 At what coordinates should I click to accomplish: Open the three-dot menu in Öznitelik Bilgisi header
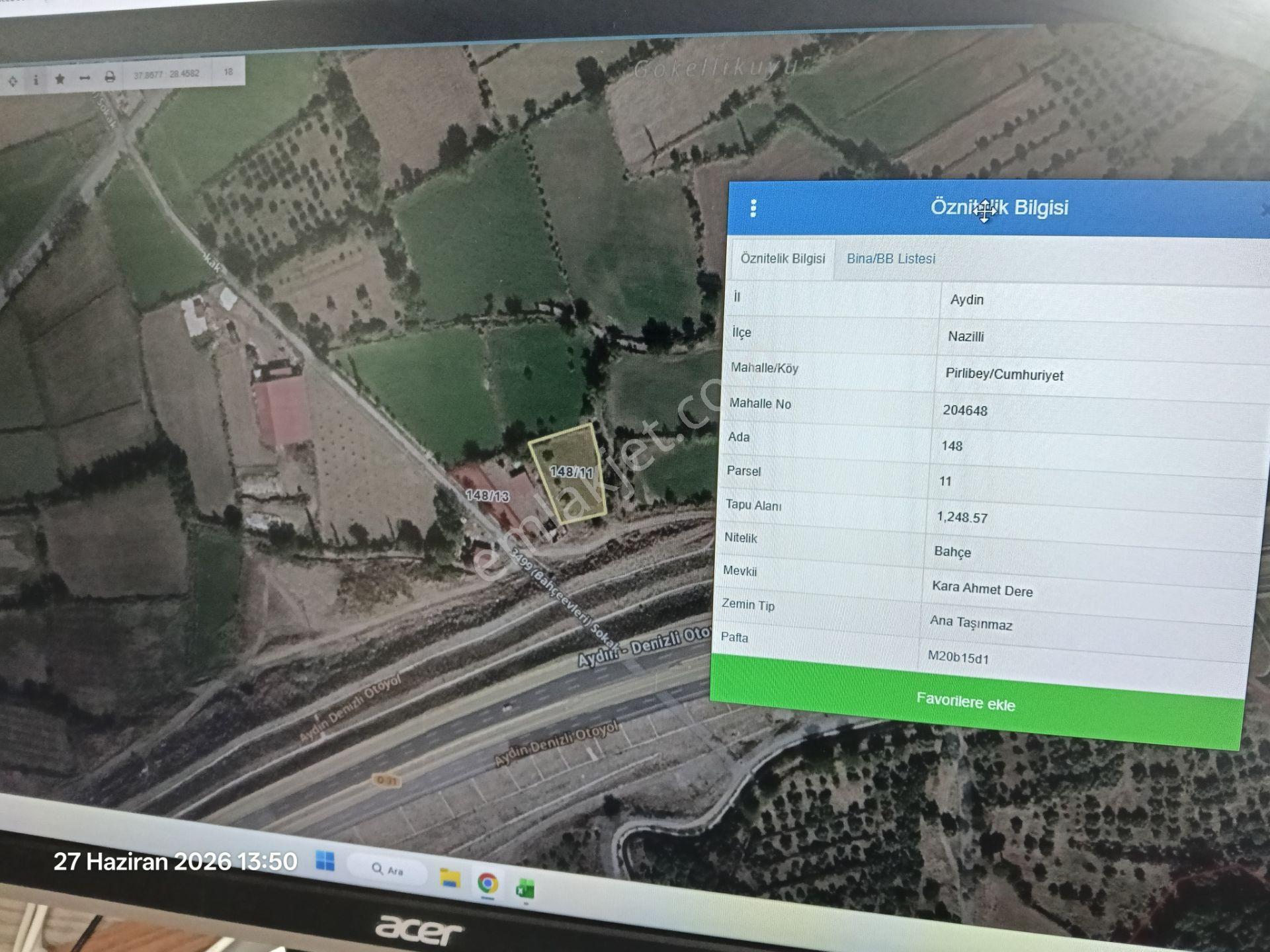[x=753, y=208]
